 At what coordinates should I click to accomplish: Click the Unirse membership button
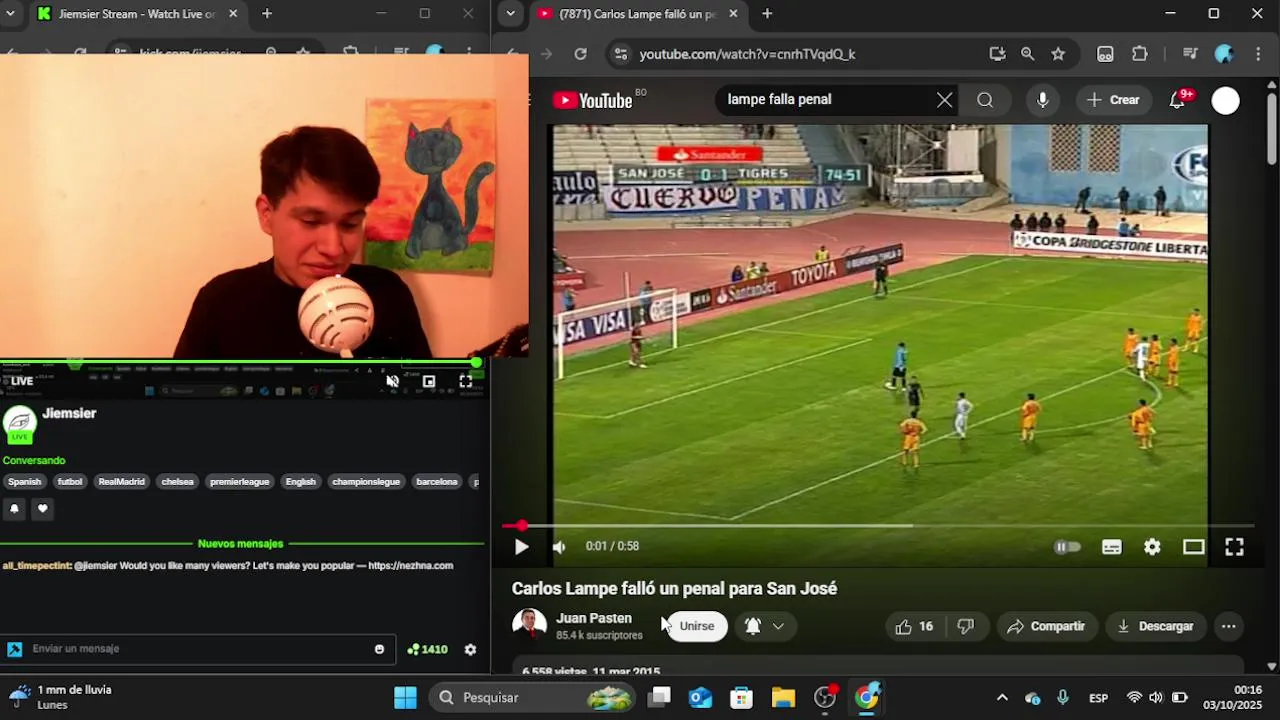(697, 626)
